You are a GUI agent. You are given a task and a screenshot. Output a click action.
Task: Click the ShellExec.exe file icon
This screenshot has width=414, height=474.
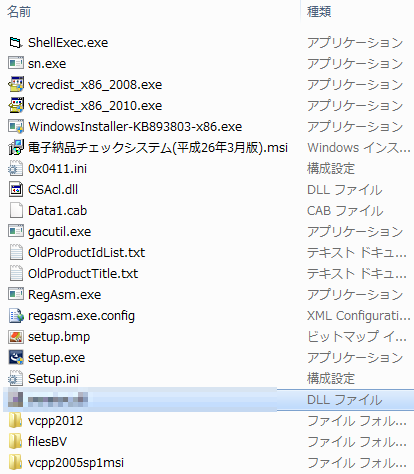tap(16, 43)
